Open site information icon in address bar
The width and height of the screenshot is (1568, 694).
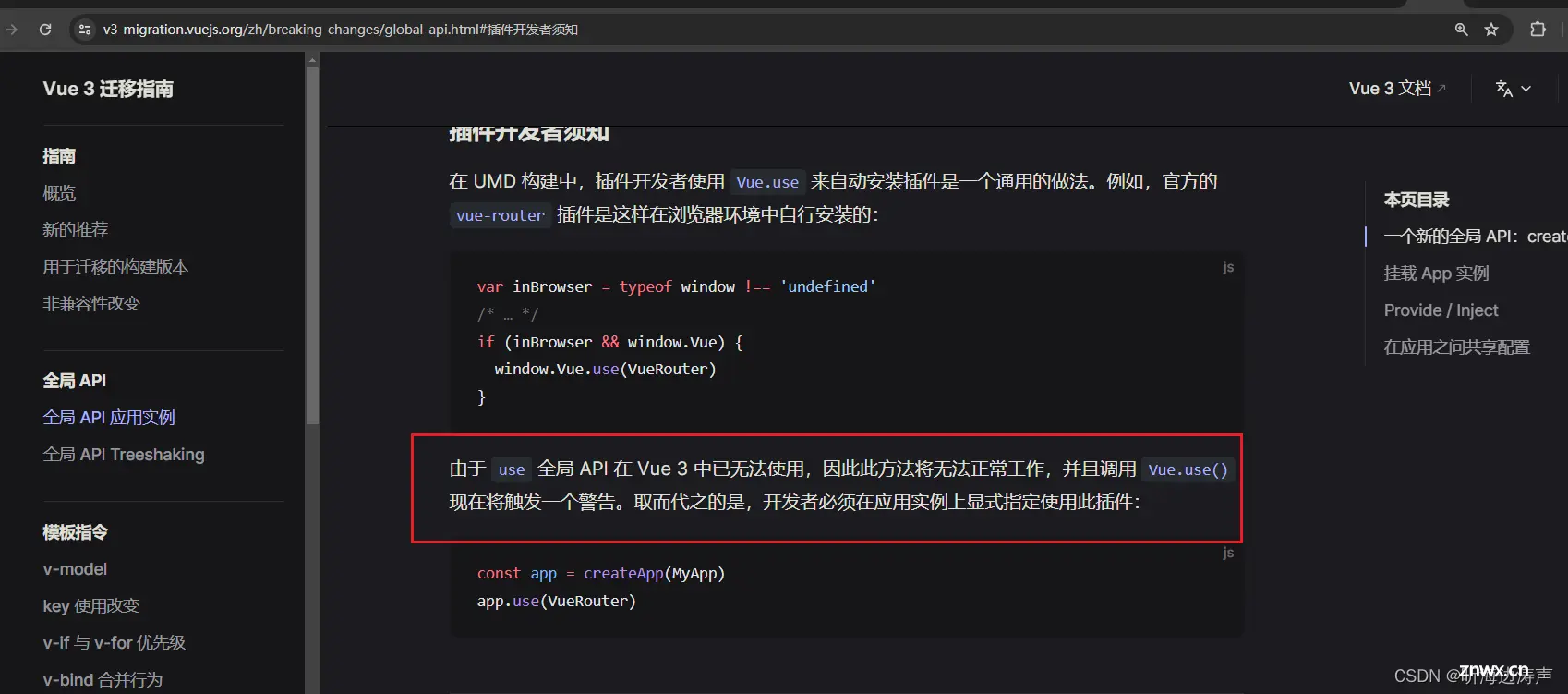point(85,30)
